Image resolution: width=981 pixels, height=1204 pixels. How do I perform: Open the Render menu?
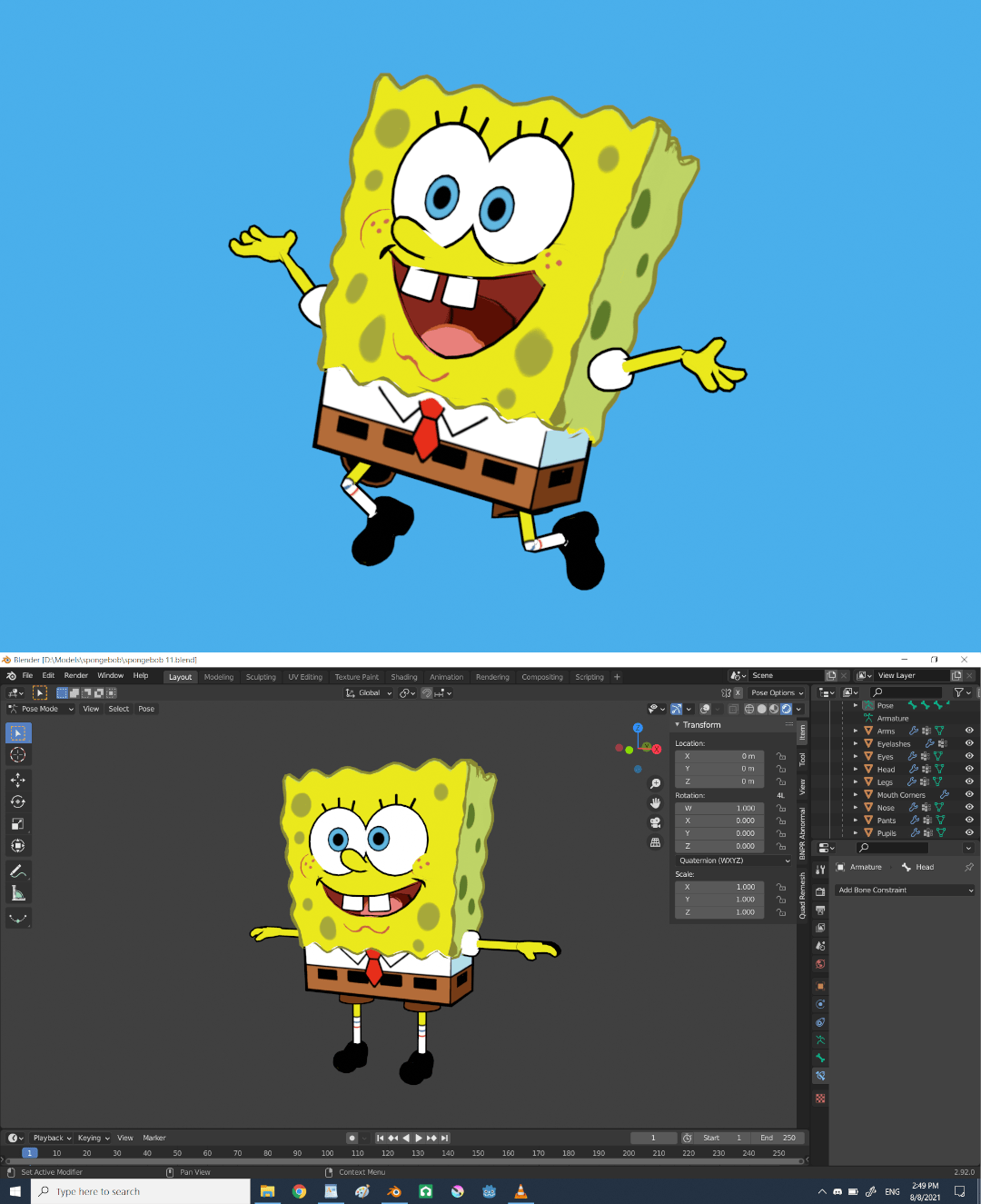coord(75,675)
